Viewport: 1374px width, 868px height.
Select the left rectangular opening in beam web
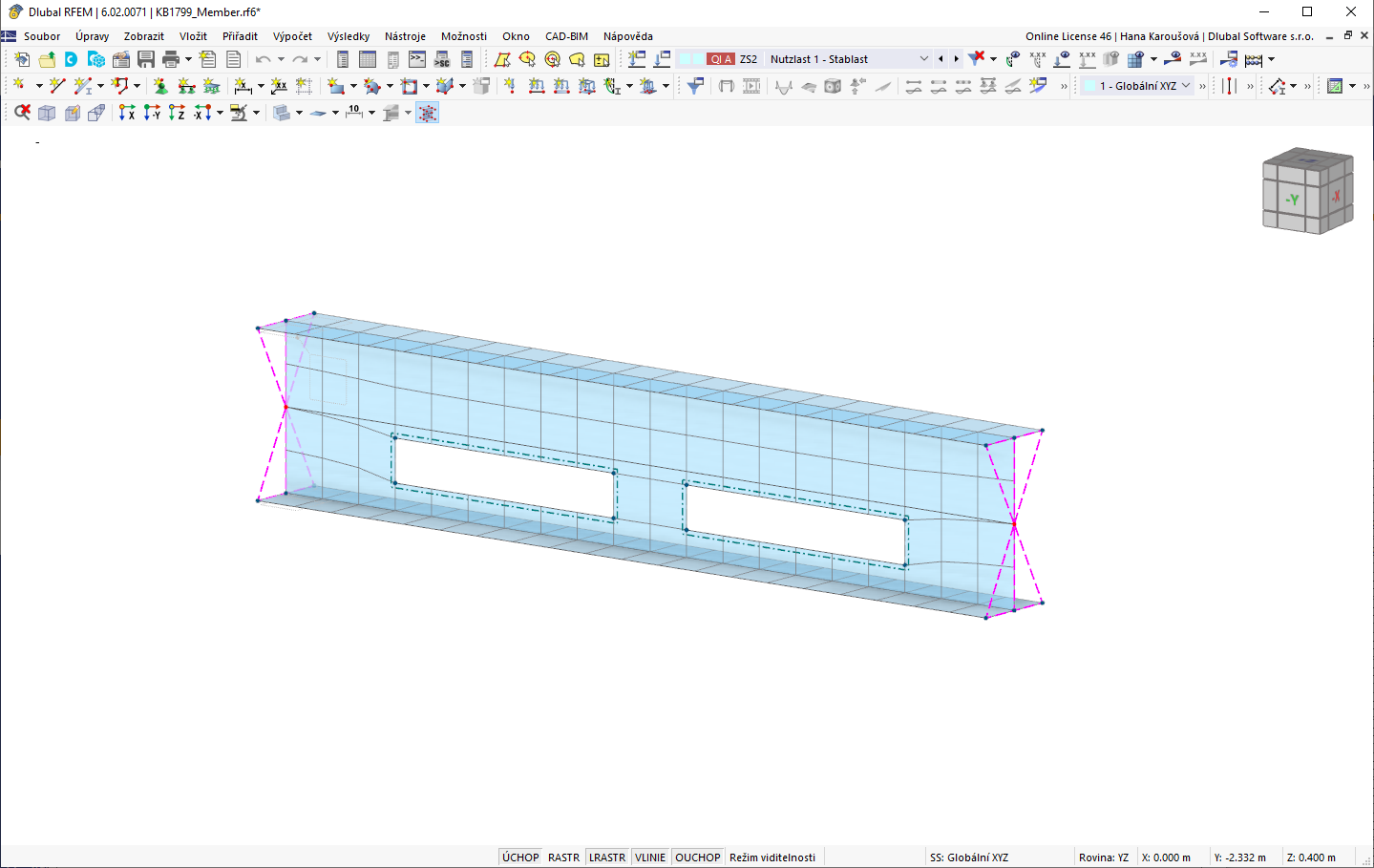[x=504, y=477]
